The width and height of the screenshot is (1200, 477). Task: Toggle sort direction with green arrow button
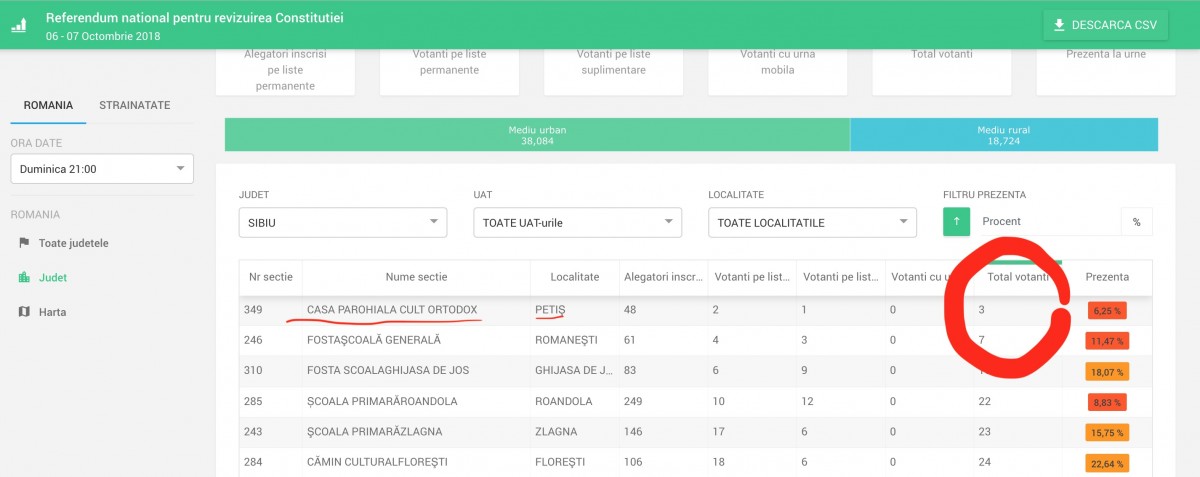click(x=957, y=222)
